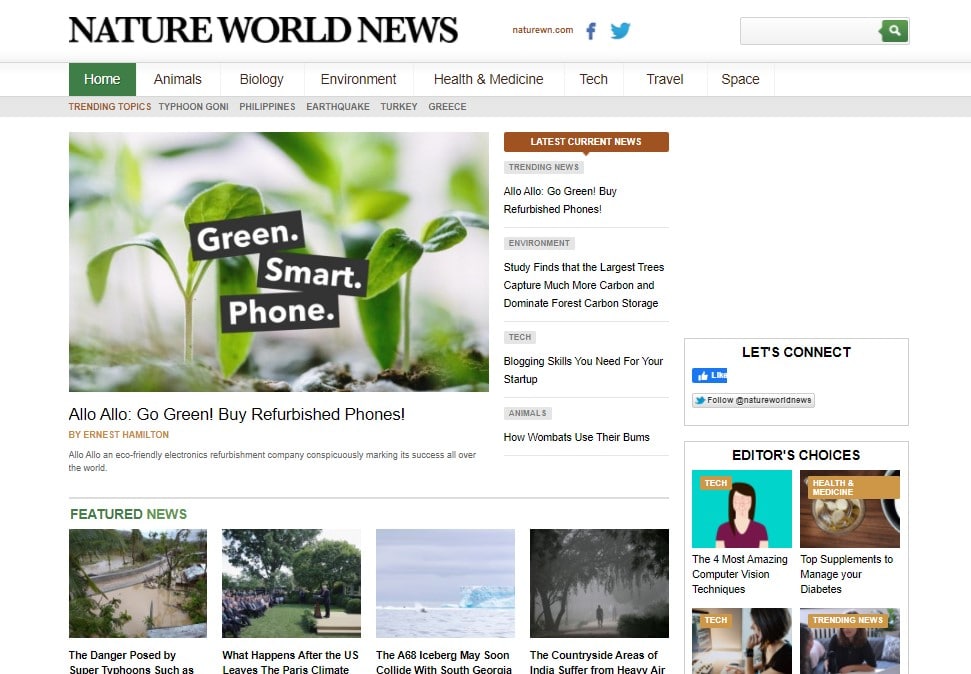Screen dimensions: 971x674
Task: Go to the Home tab
Action: (102, 79)
